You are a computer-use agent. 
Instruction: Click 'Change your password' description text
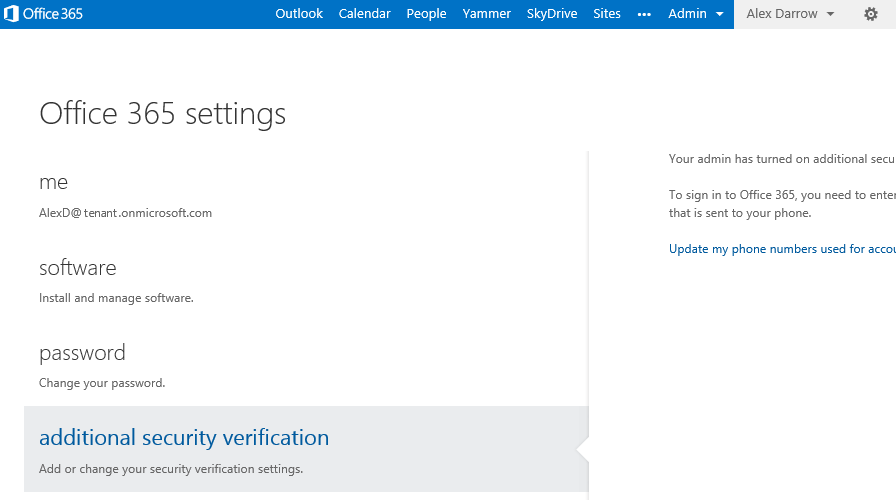click(x=102, y=383)
